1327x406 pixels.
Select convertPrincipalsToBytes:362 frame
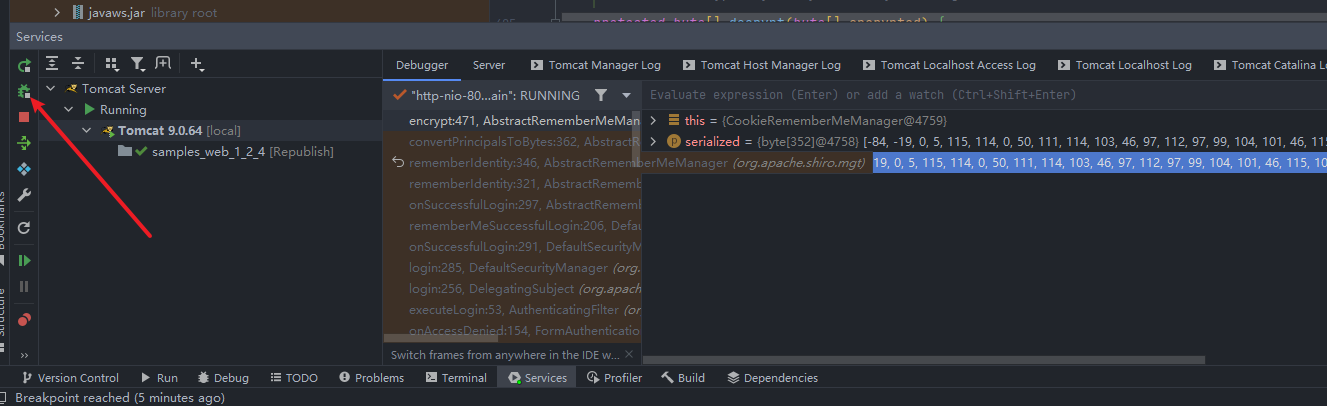tap(513, 141)
